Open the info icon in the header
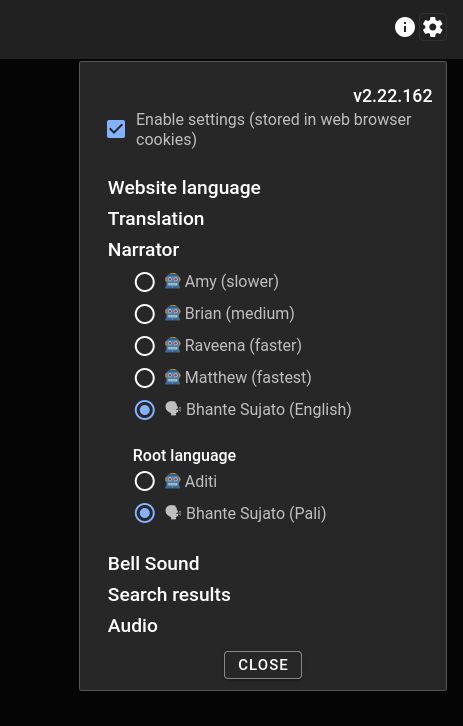The width and height of the screenshot is (463, 726). pyautogui.click(x=405, y=27)
